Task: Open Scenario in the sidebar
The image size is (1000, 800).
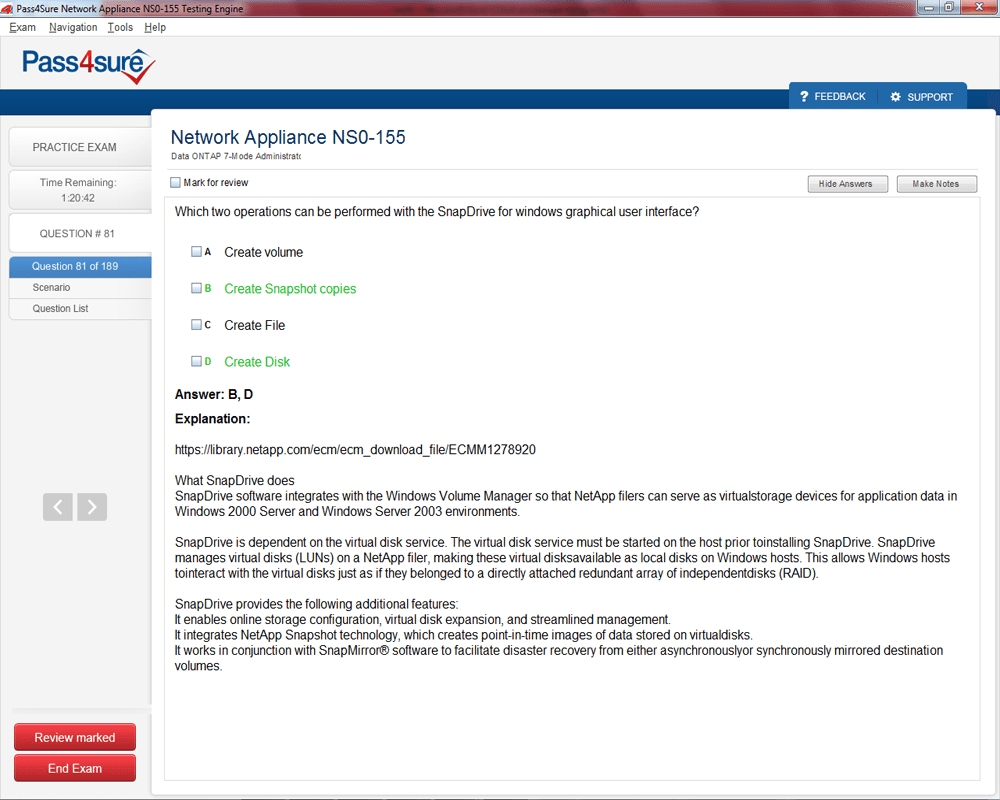Action: click(x=52, y=288)
